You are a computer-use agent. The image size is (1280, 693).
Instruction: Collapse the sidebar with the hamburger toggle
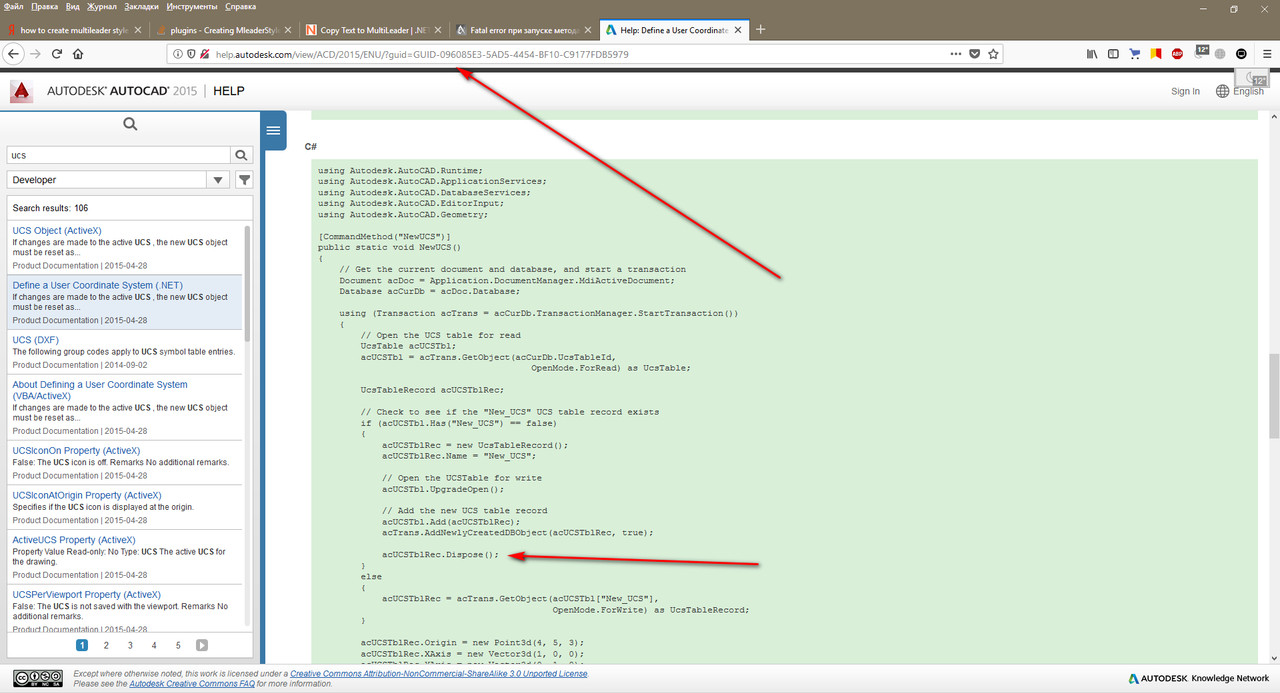pos(273,129)
